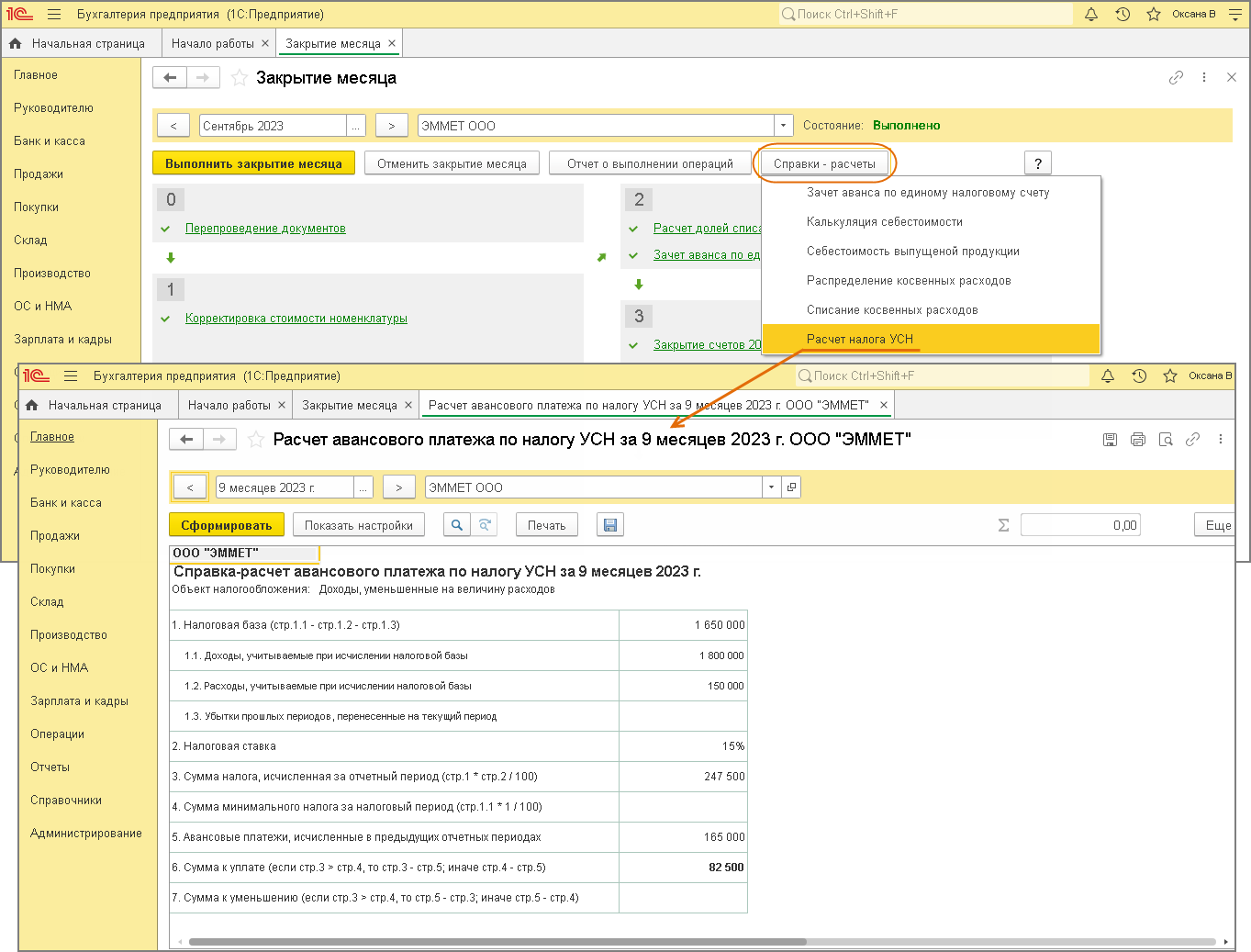Open hamburger main menu in back window
This screenshot has height=952, width=1251.
pyautogui.click(x=54, y=15)
